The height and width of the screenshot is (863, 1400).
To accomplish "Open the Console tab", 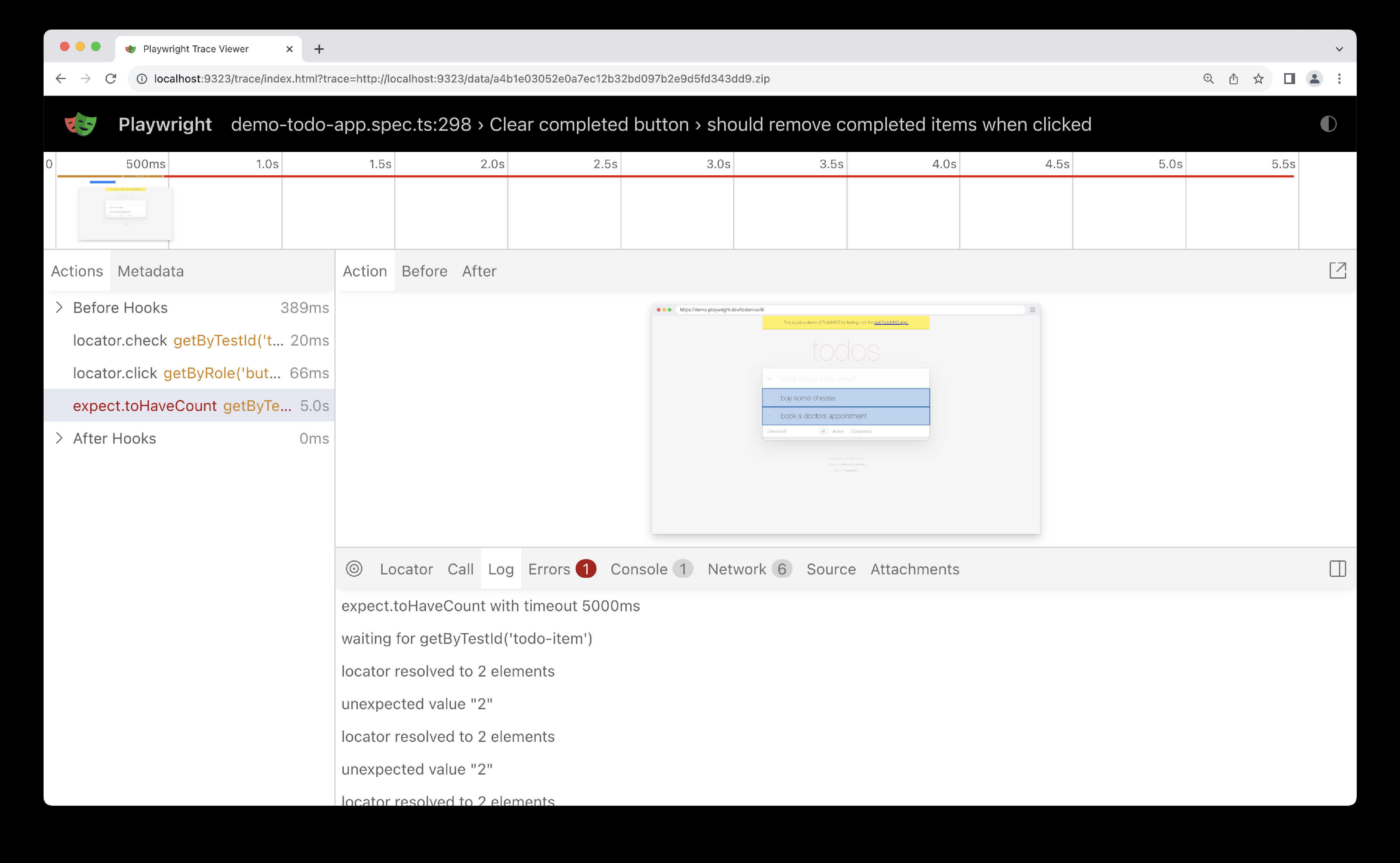I will click(652, 569).
